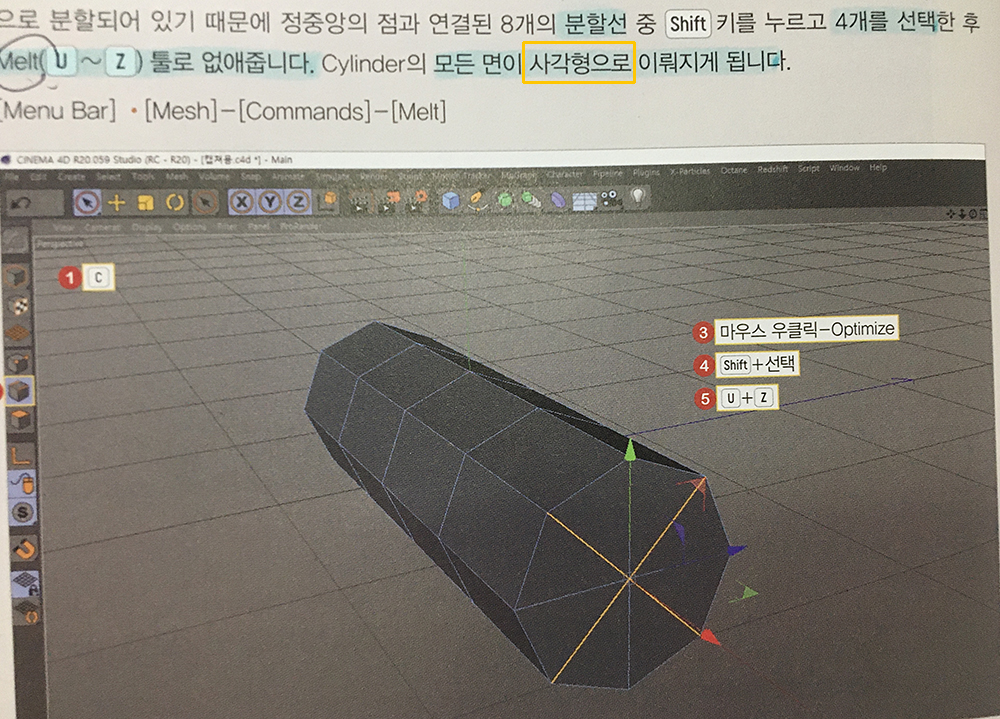Add a Light object
The height and width of the screenshot is (719, 1000).
(637, 196)
